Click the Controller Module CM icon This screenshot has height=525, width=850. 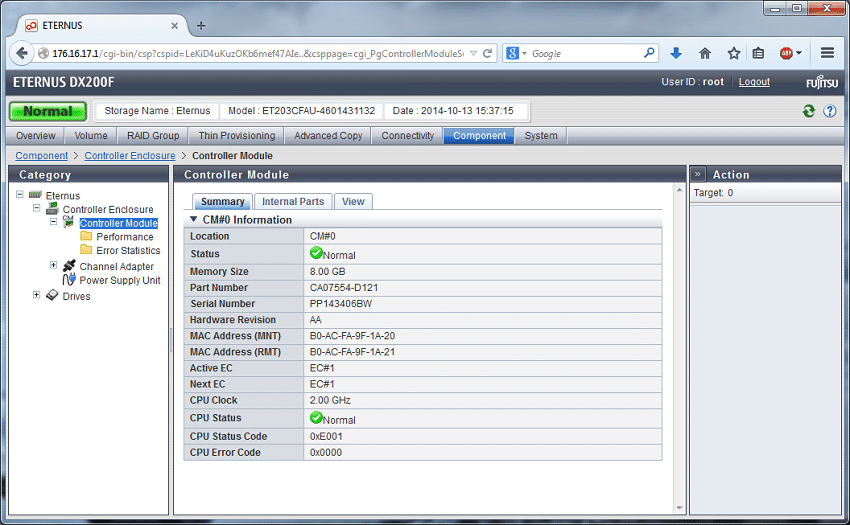click(68, 222)
